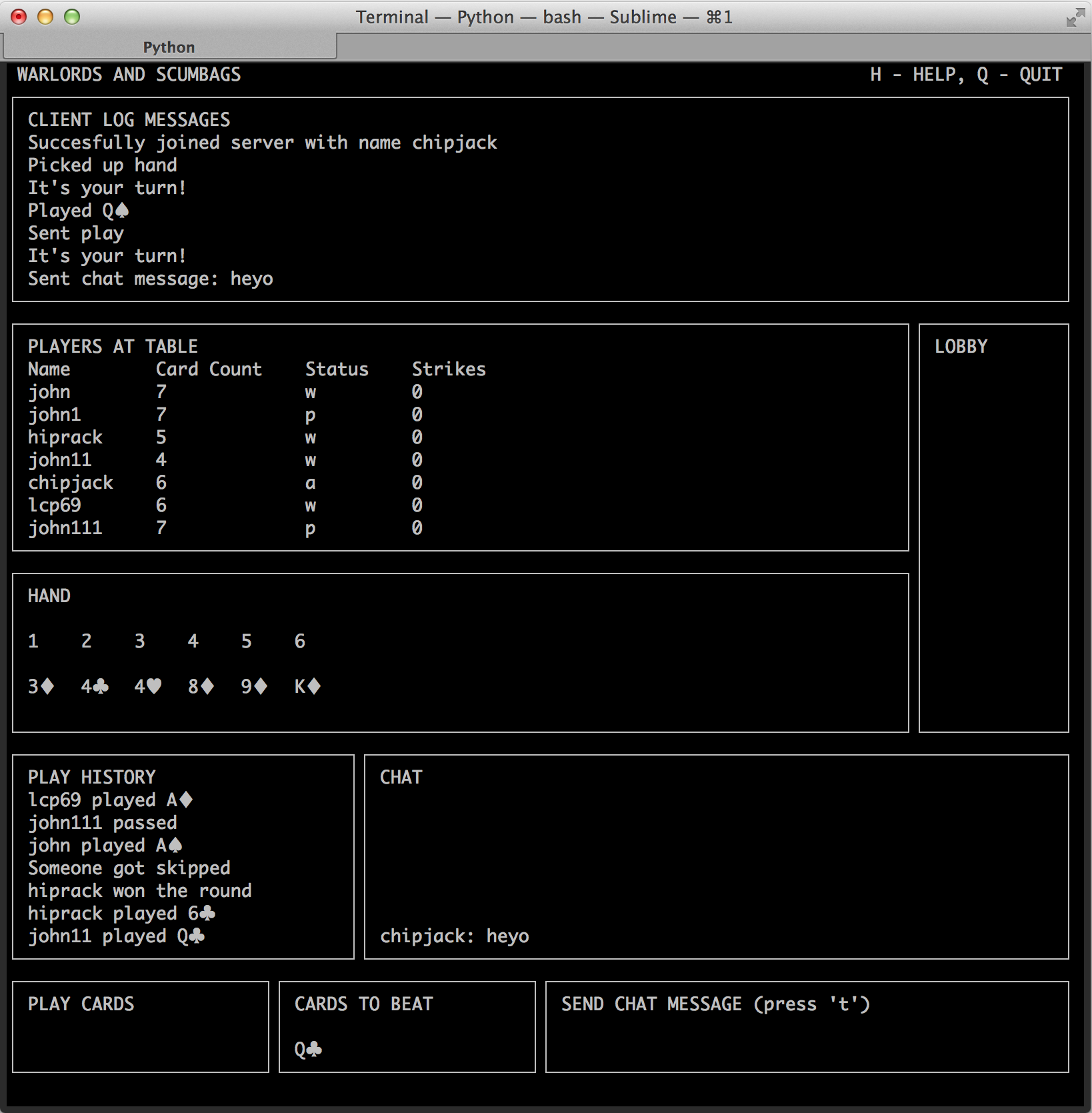Pick the 4 of hearts card
The height and width of the screenshot is (1113, 1092).
147,686
